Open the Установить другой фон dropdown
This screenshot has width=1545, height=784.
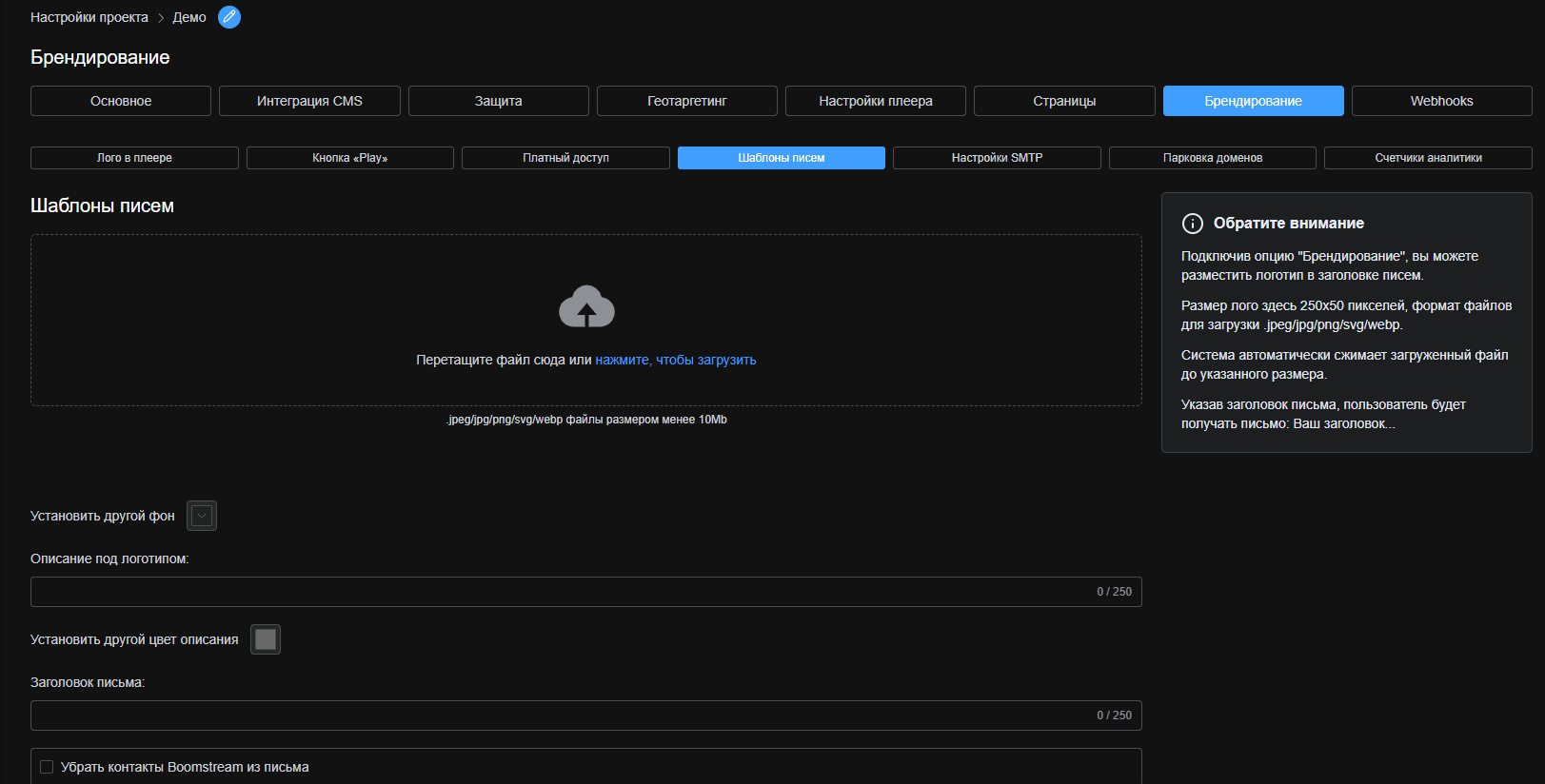tap(202, 516)
